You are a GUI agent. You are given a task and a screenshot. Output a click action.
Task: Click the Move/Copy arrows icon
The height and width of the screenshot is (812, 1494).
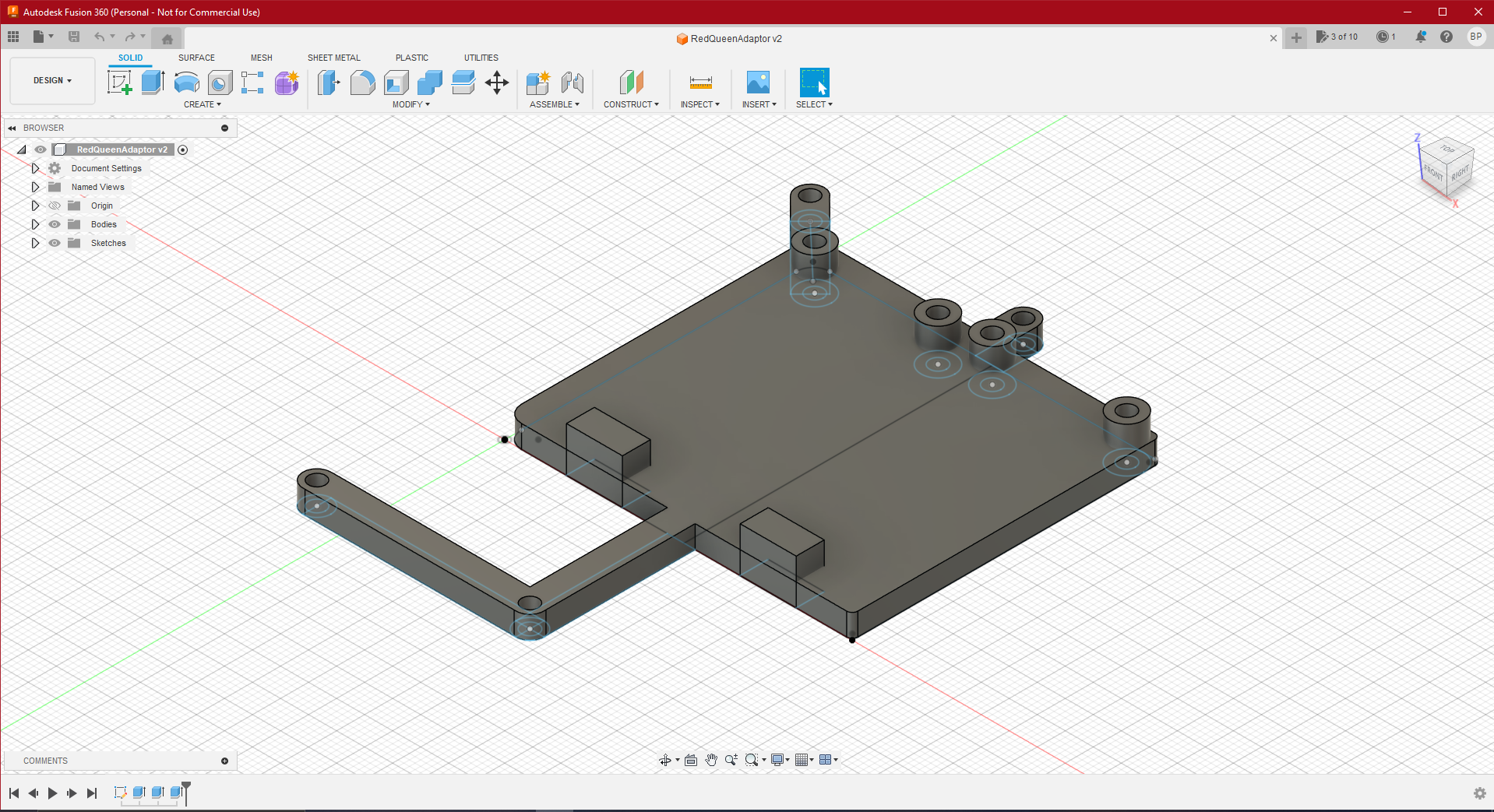497,83
